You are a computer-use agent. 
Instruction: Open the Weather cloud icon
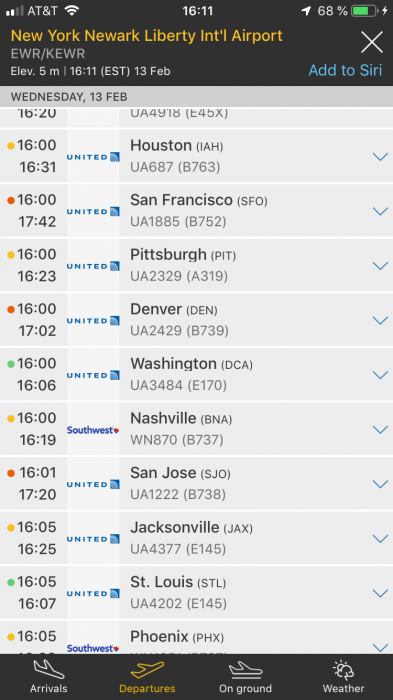point(343,670)
